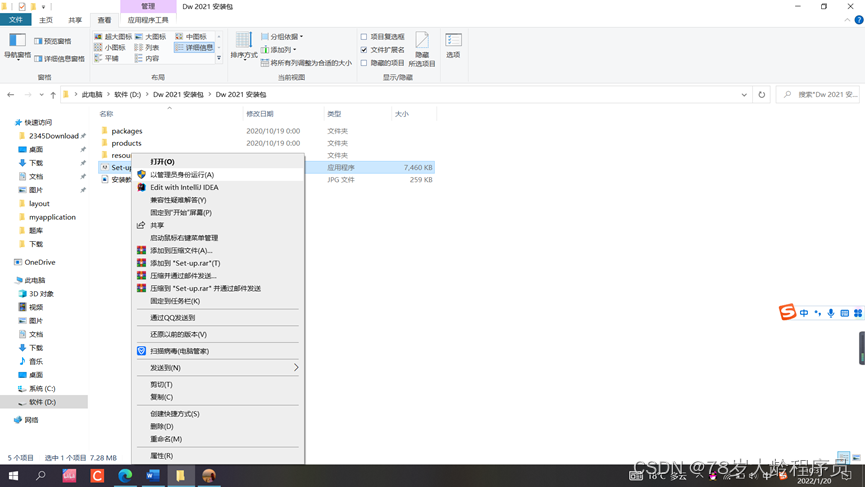Image resolution: width=865 pixels, height=487 pixels.
Task: Open Word from the taskbar
Action: coord(153,475)
